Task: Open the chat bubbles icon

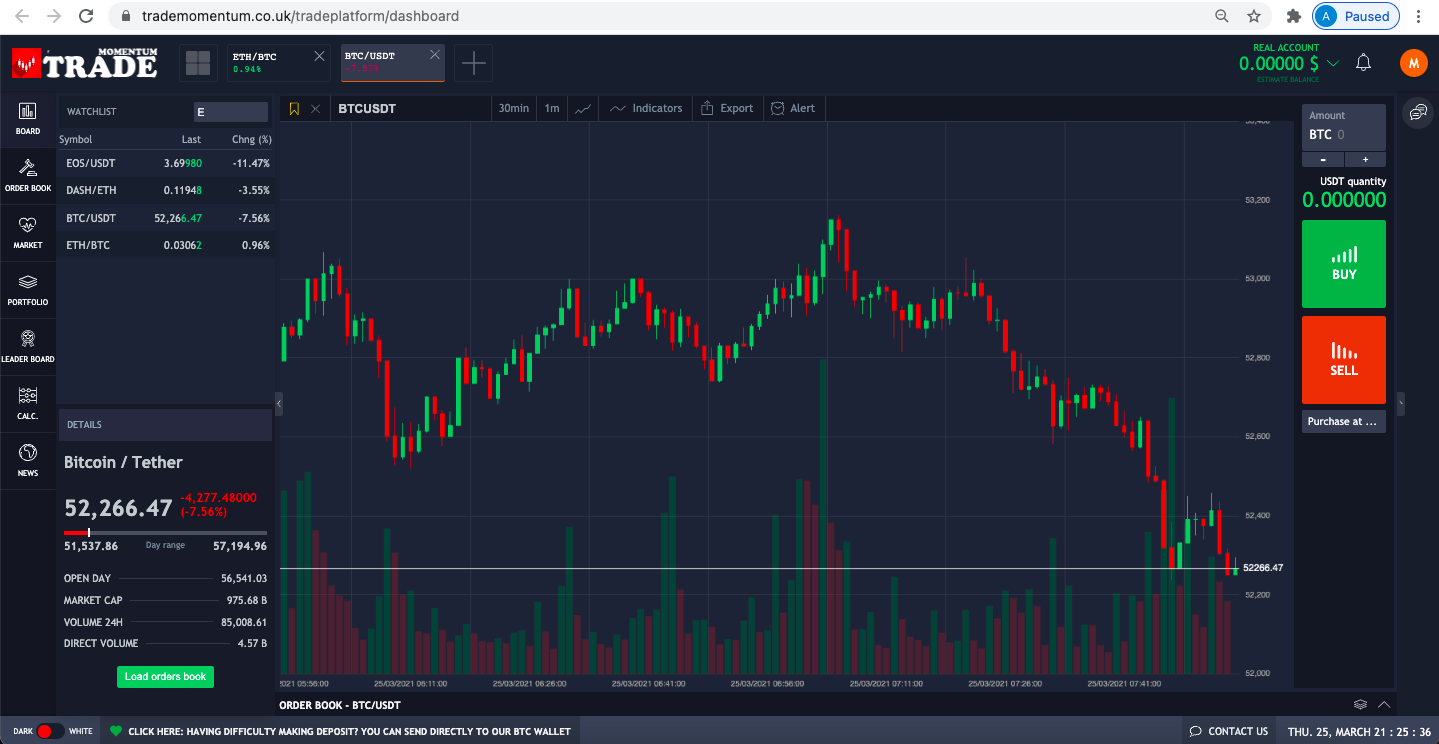Action: click(x=1417, y=112)
